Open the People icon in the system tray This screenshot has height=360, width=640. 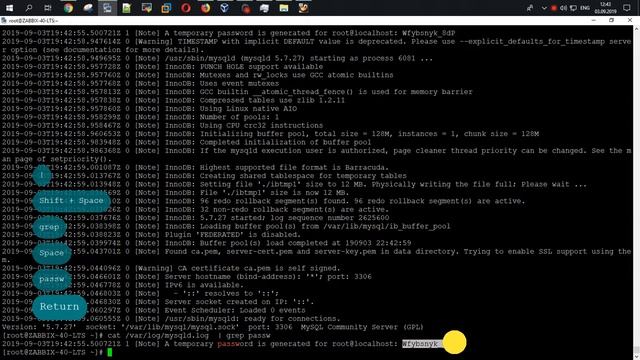530,8
